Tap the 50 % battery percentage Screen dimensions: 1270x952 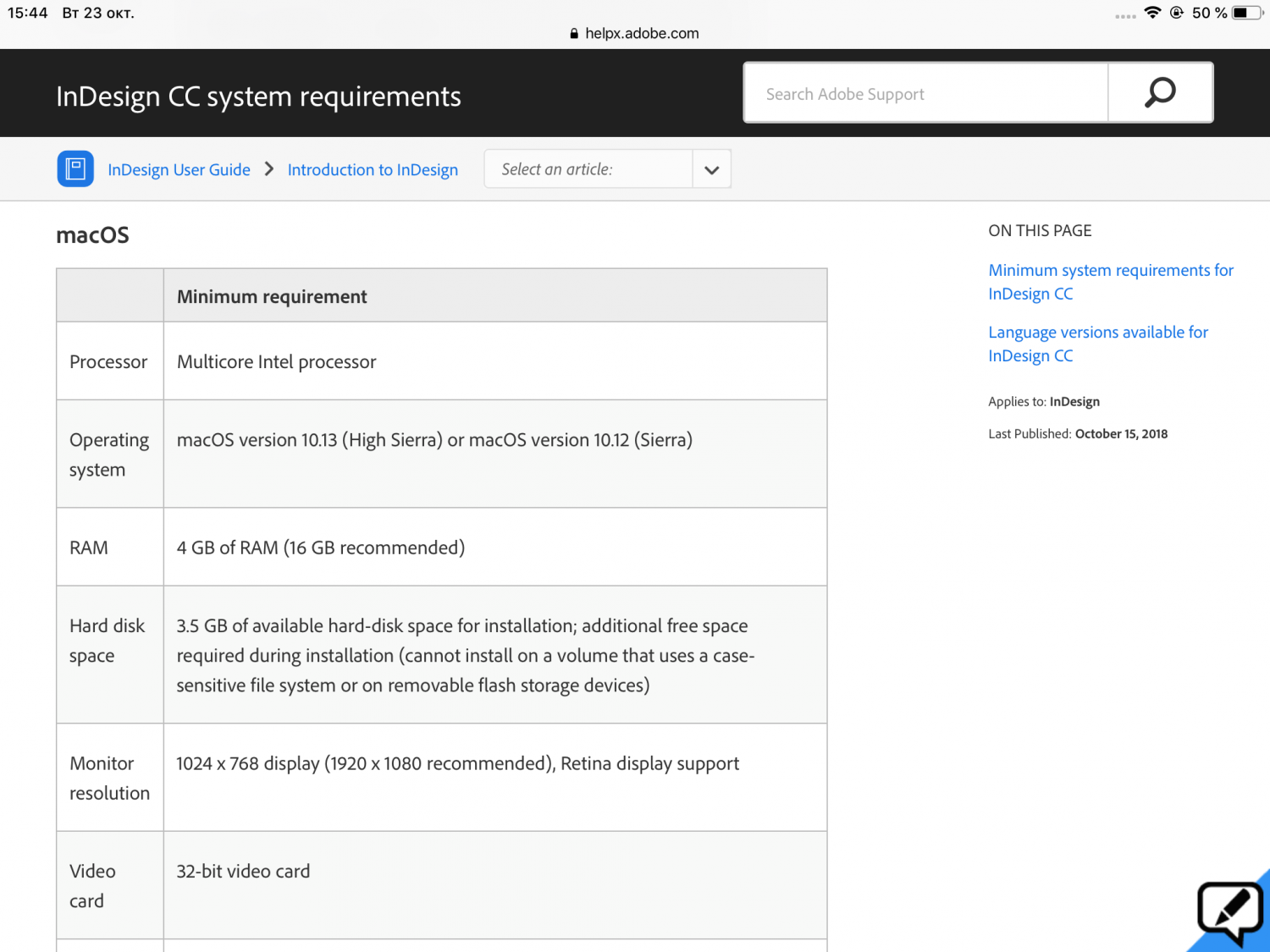(1209, 13)
